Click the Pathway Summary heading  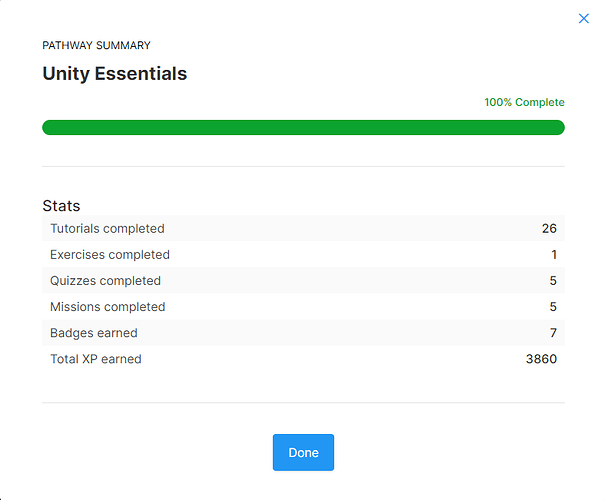click(x=96, y=46)
